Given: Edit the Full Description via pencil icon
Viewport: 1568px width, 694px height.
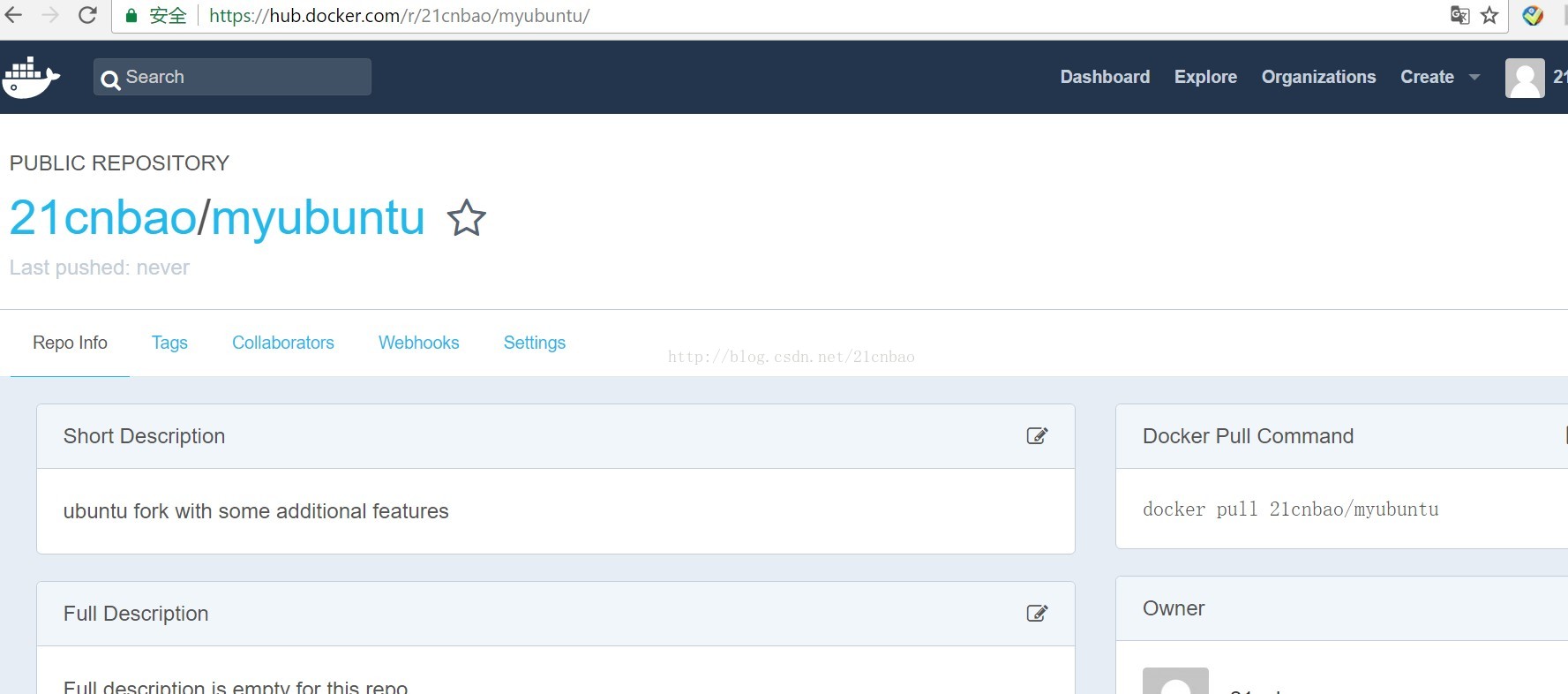Looking at the screenshot, I should [1037, 613].
